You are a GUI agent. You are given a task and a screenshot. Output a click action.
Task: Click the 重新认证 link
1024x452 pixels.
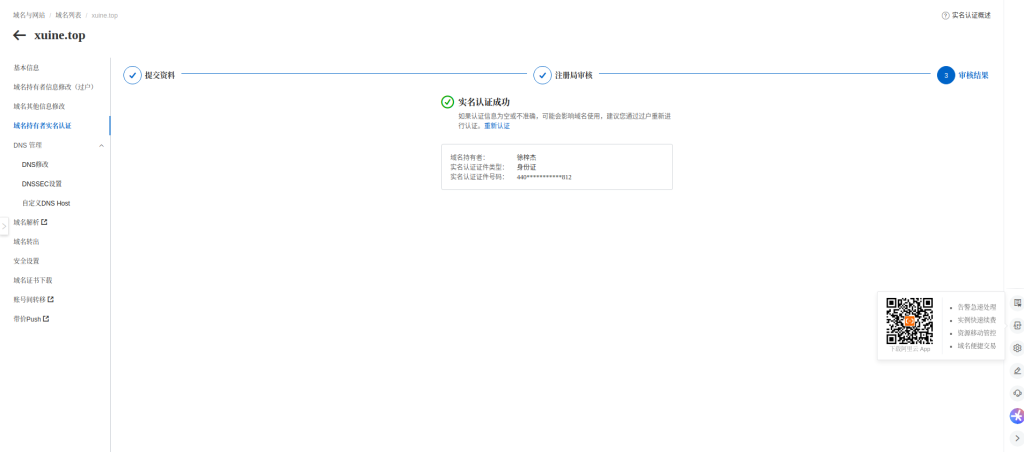pos(497,126)
